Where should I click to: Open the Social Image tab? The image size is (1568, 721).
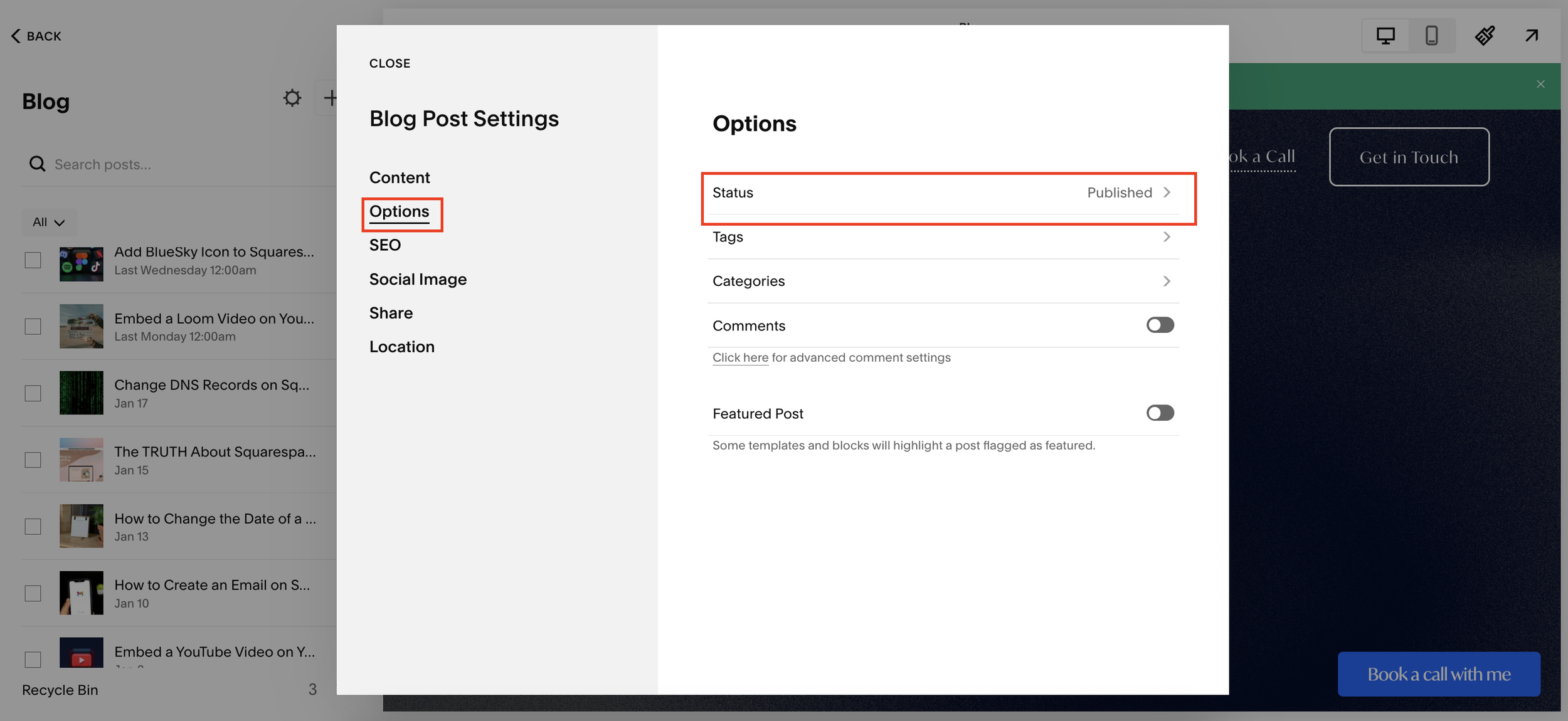418,279
